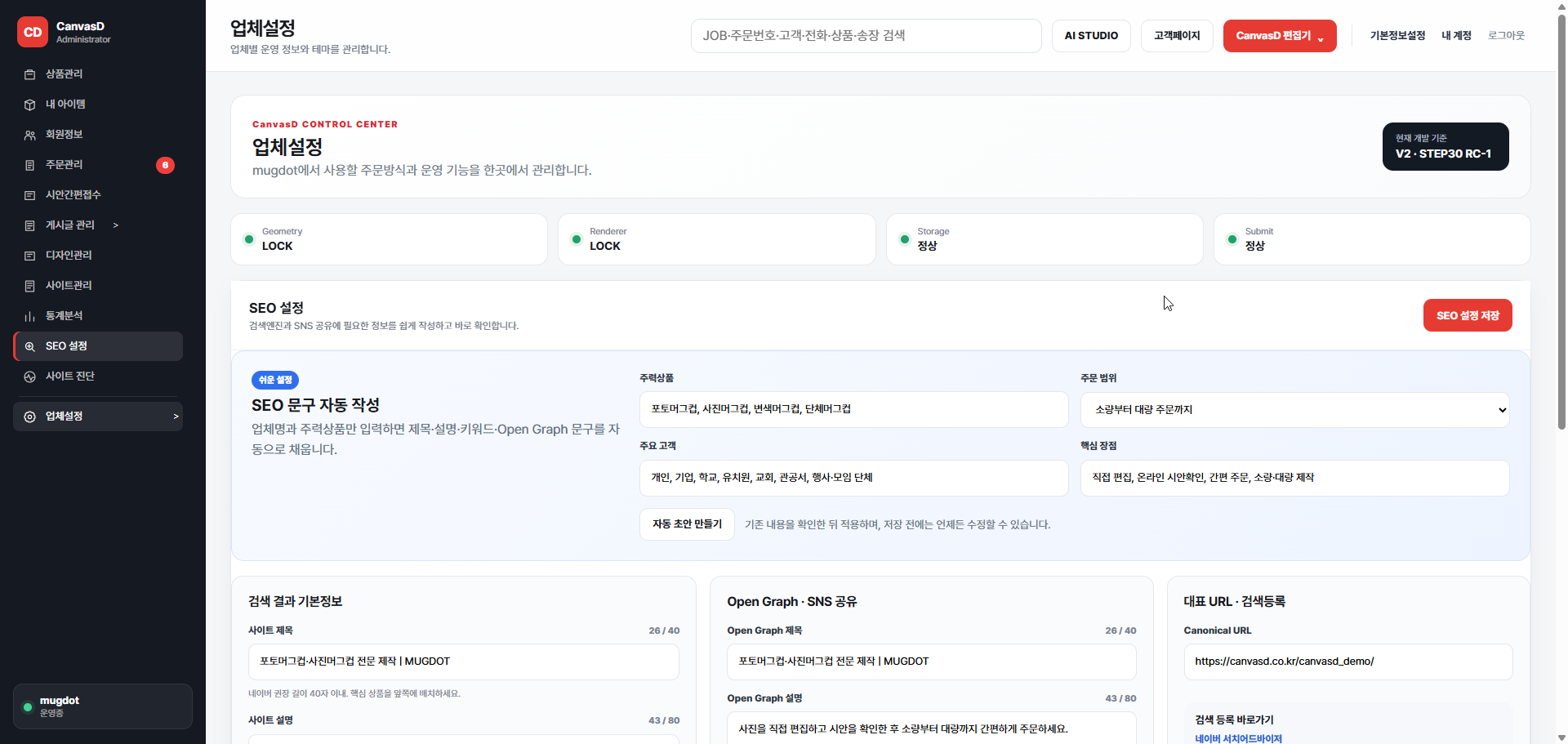
Task: Click the 주문관리 document icon
Action: coord(30,165)
